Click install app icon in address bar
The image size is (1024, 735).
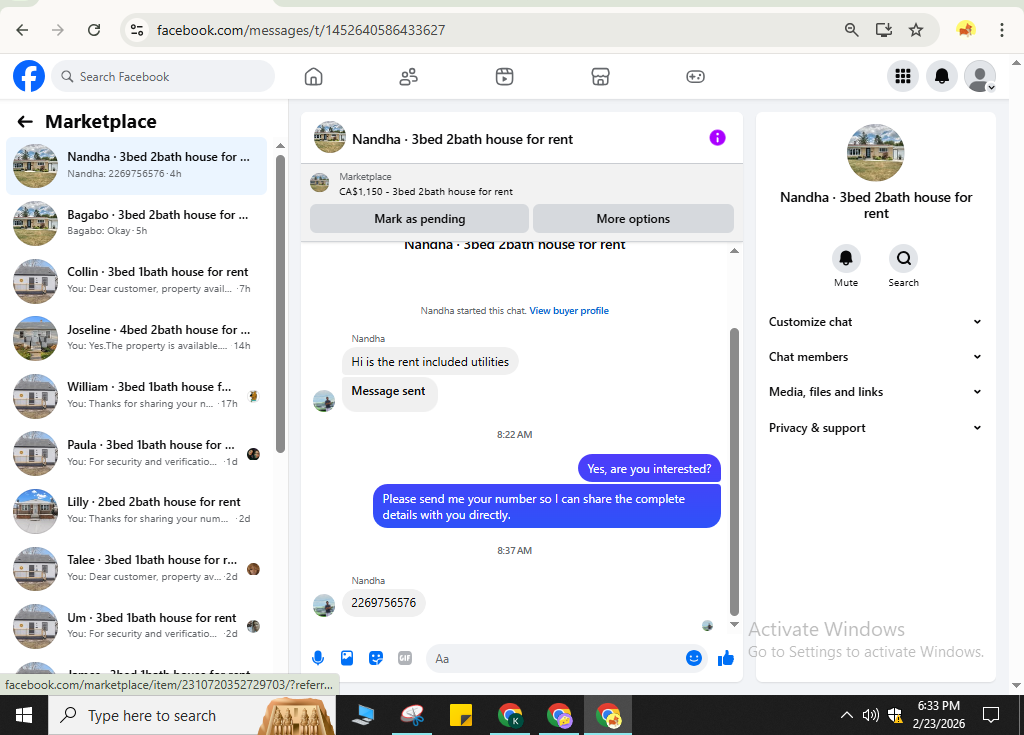884,30
